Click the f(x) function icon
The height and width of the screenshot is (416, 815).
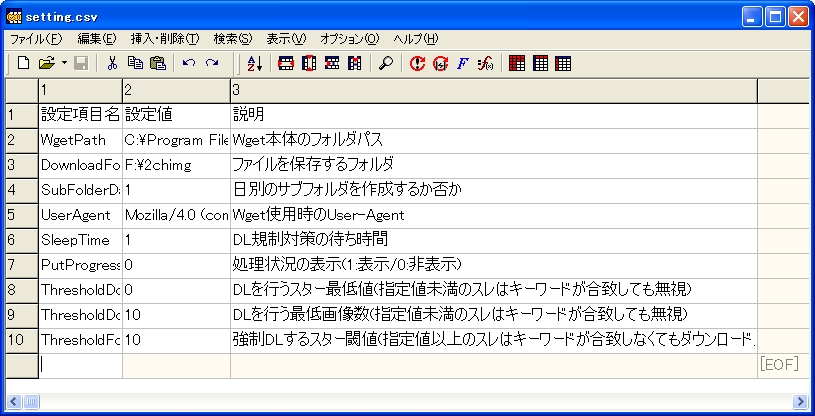coord(485,63)
